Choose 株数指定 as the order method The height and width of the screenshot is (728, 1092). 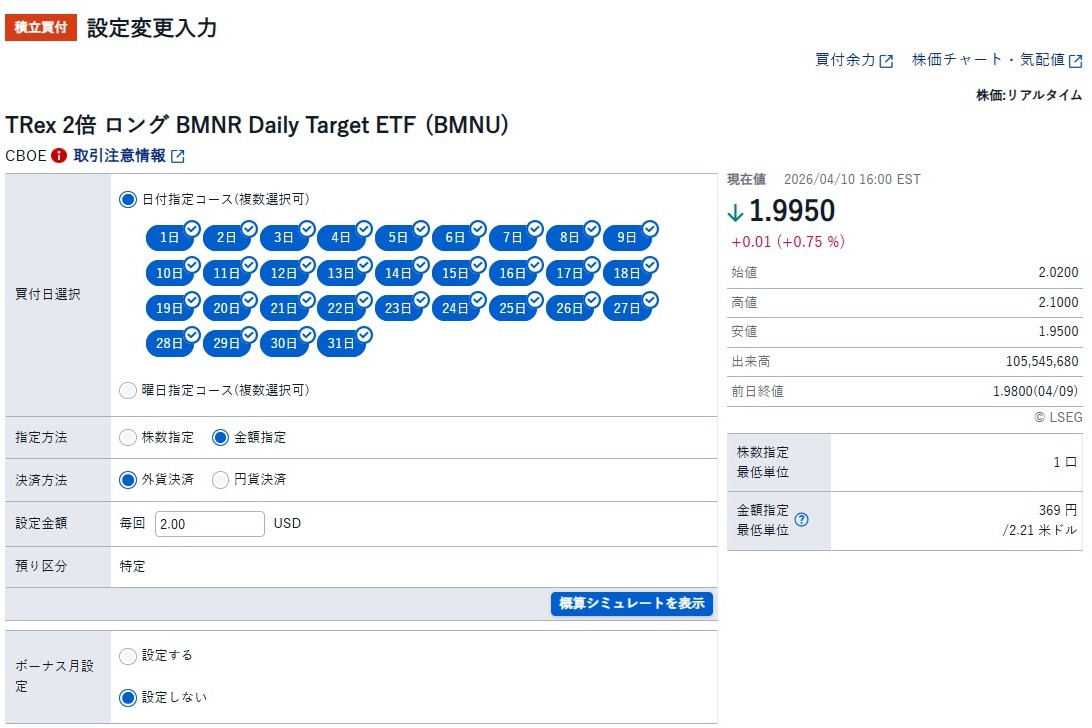[x=128, y=437]
